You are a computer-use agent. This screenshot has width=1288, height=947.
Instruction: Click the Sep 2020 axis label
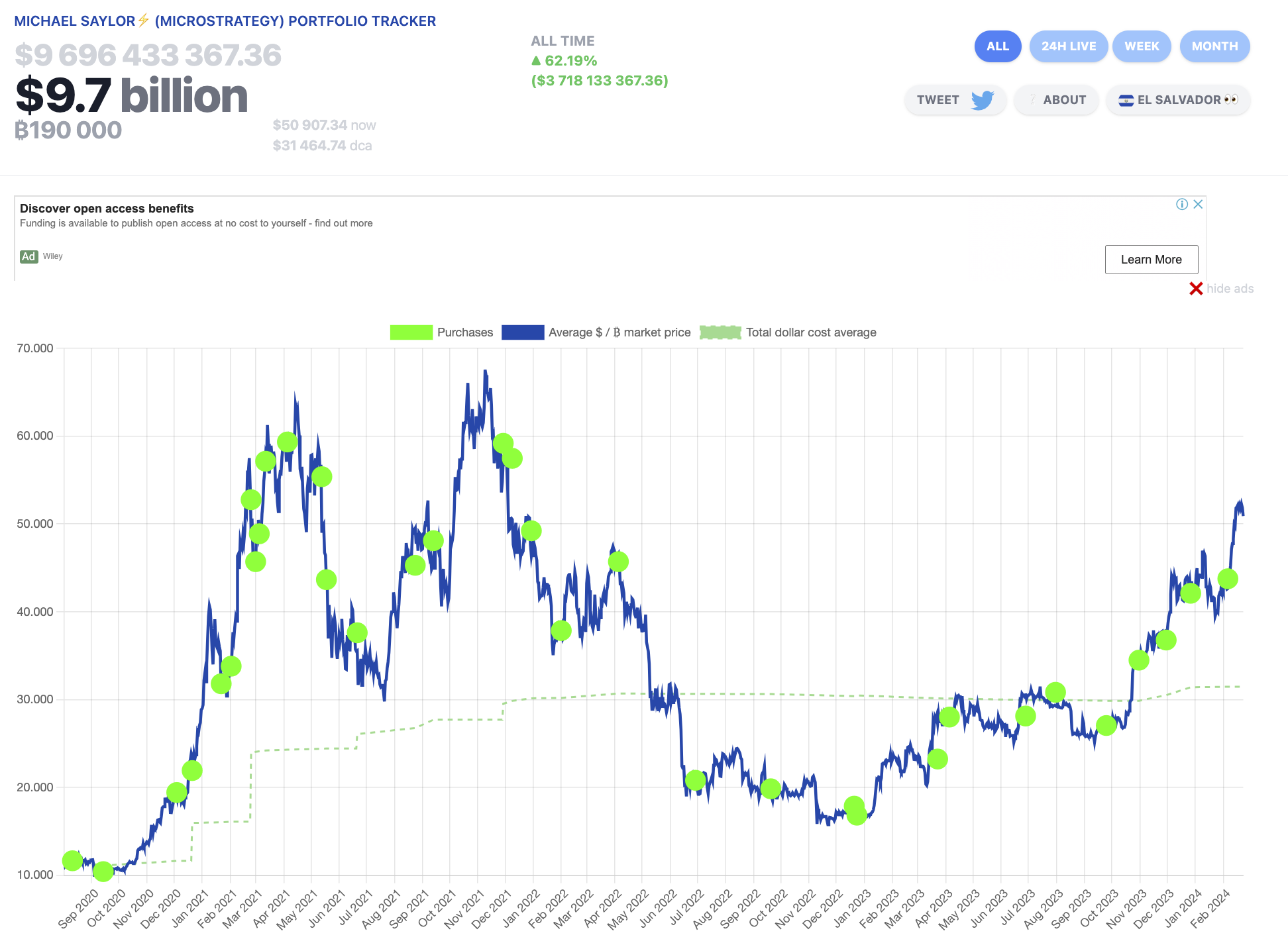[79, 909]
